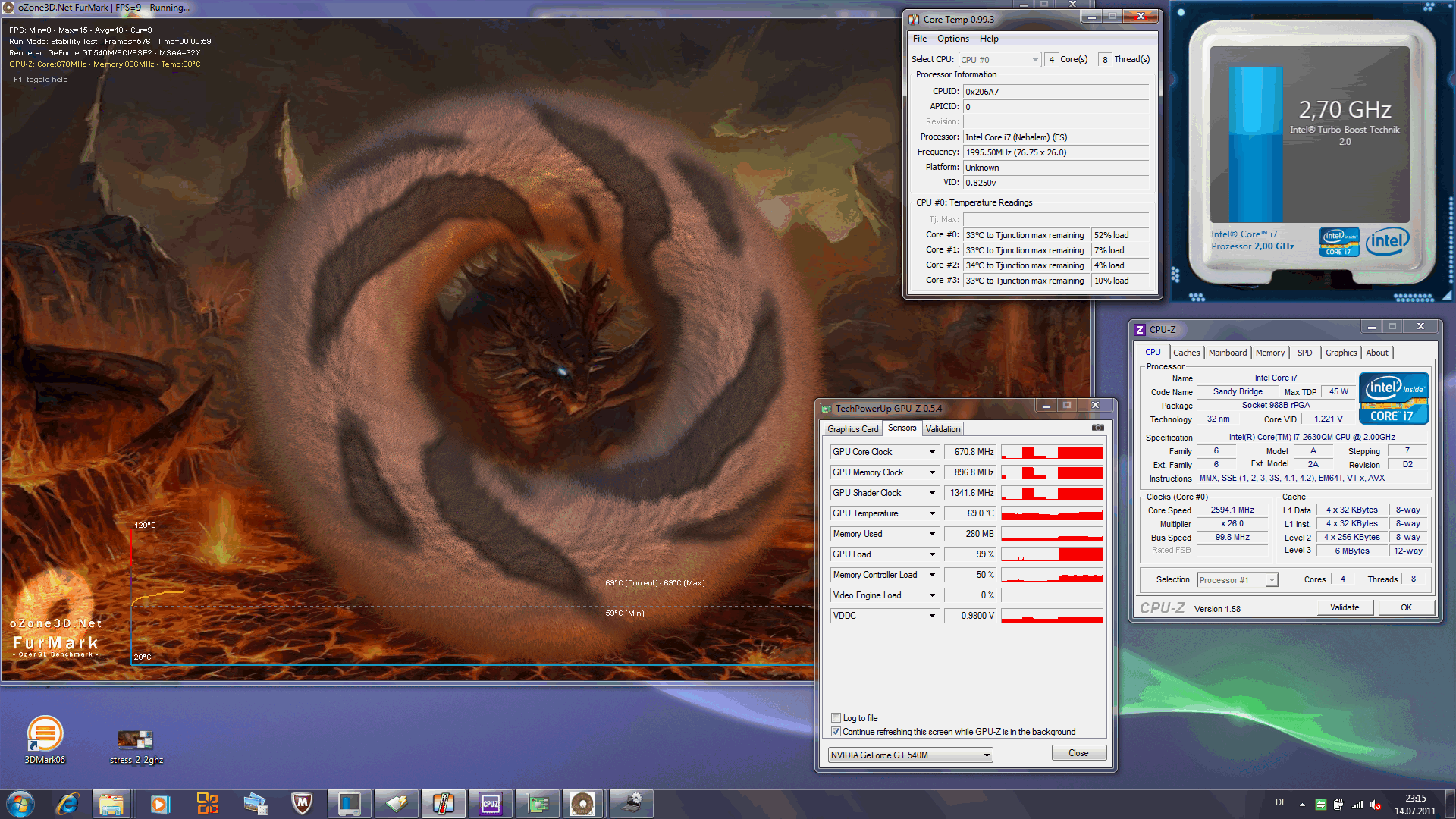Uncheck Continue refreshing in background option
1456x819 pixels.
(x=836, y=731)
